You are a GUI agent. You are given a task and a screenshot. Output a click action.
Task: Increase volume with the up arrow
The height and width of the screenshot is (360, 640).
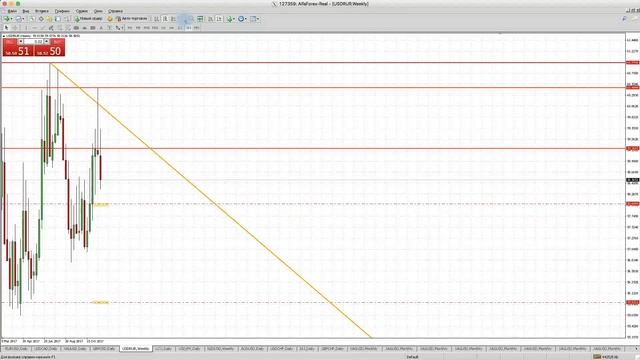(47, 42)
